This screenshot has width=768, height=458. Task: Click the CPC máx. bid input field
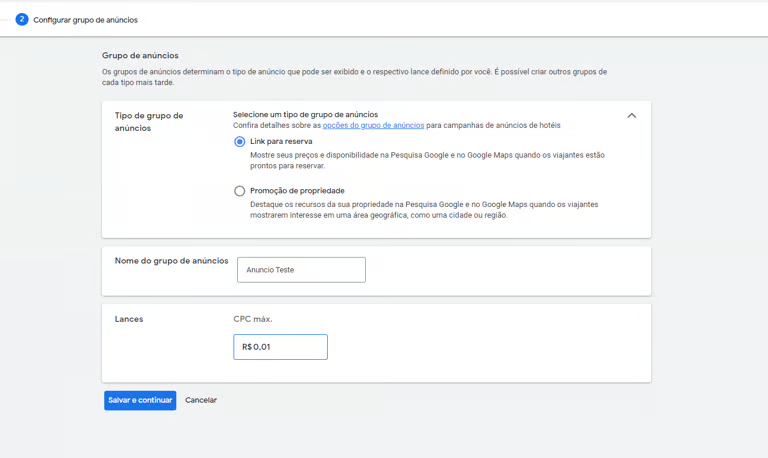pyautogui.click(x=280, y=347)
